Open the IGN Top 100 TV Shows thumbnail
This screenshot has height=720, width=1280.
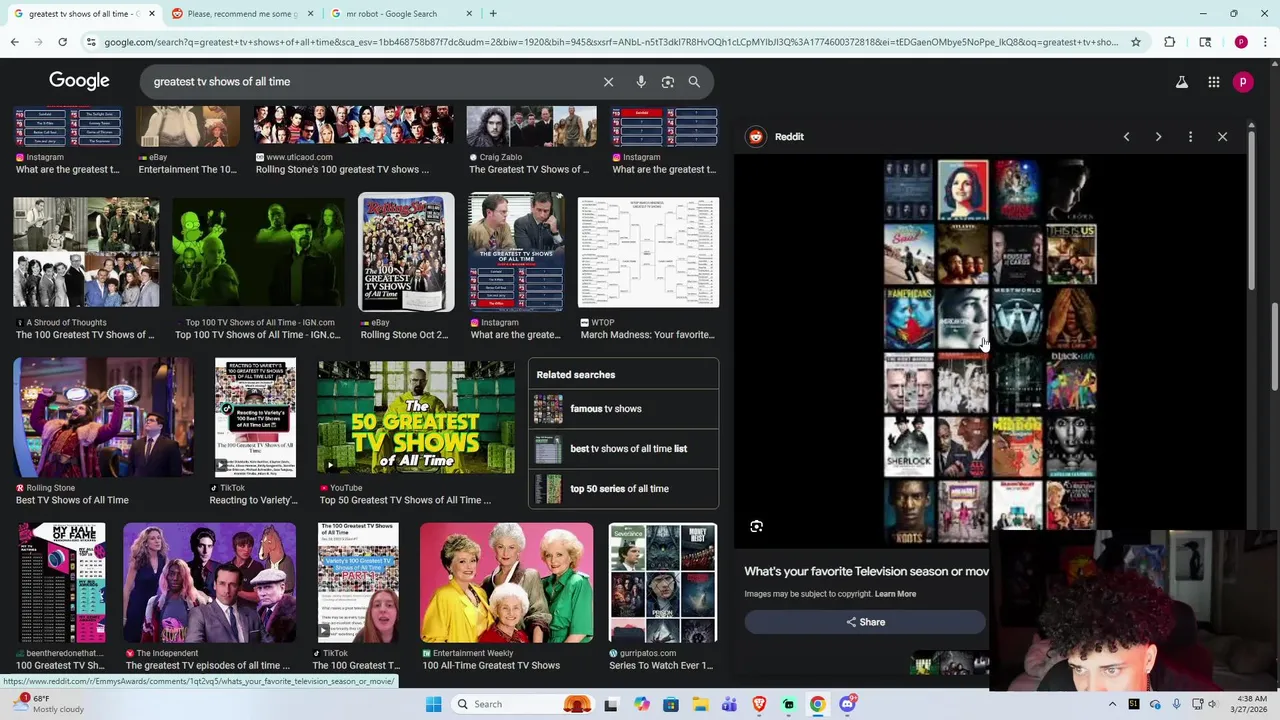[x=258, y=252]
